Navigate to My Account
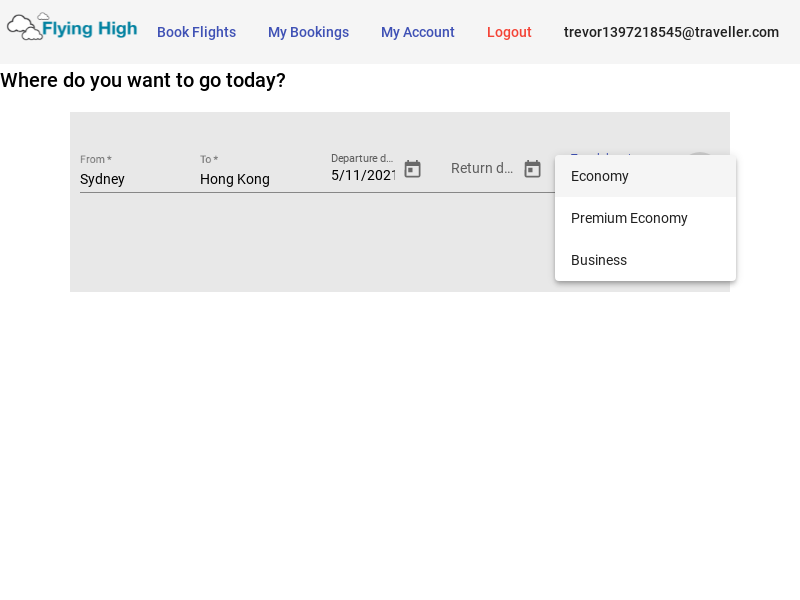 tap(417, 32)
